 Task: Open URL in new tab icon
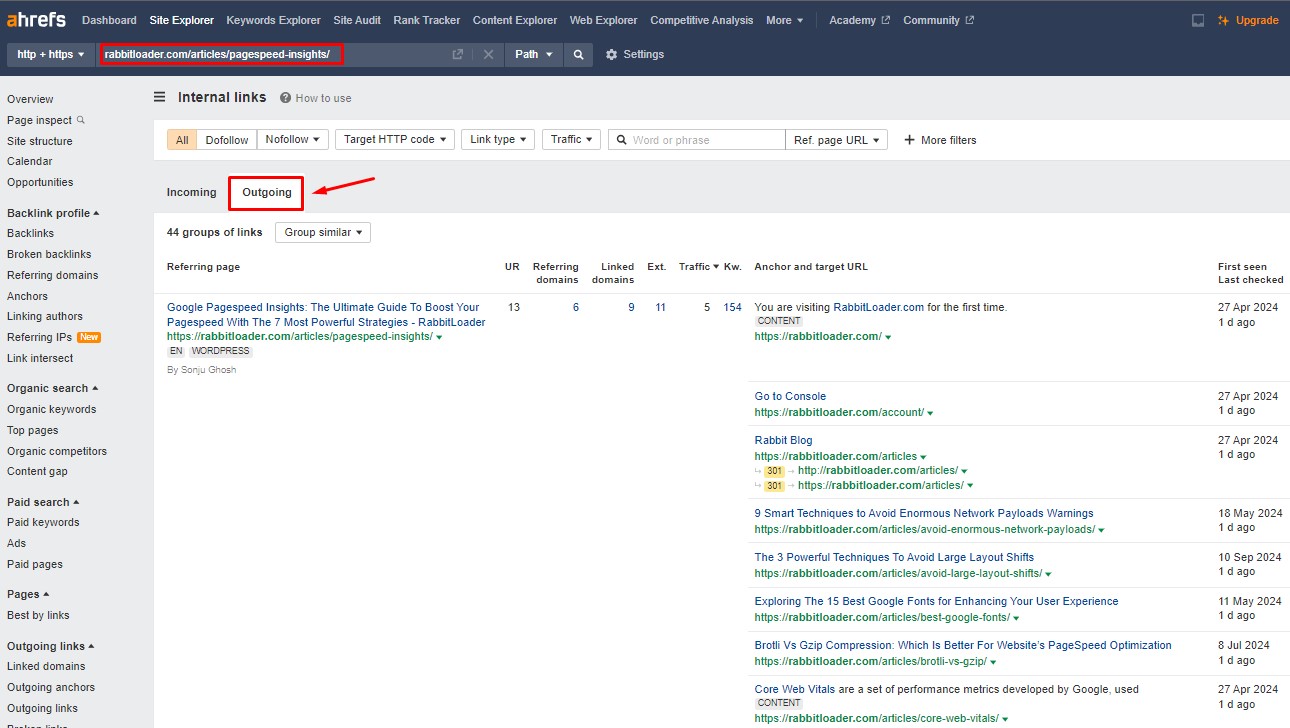tap(458, 55)
